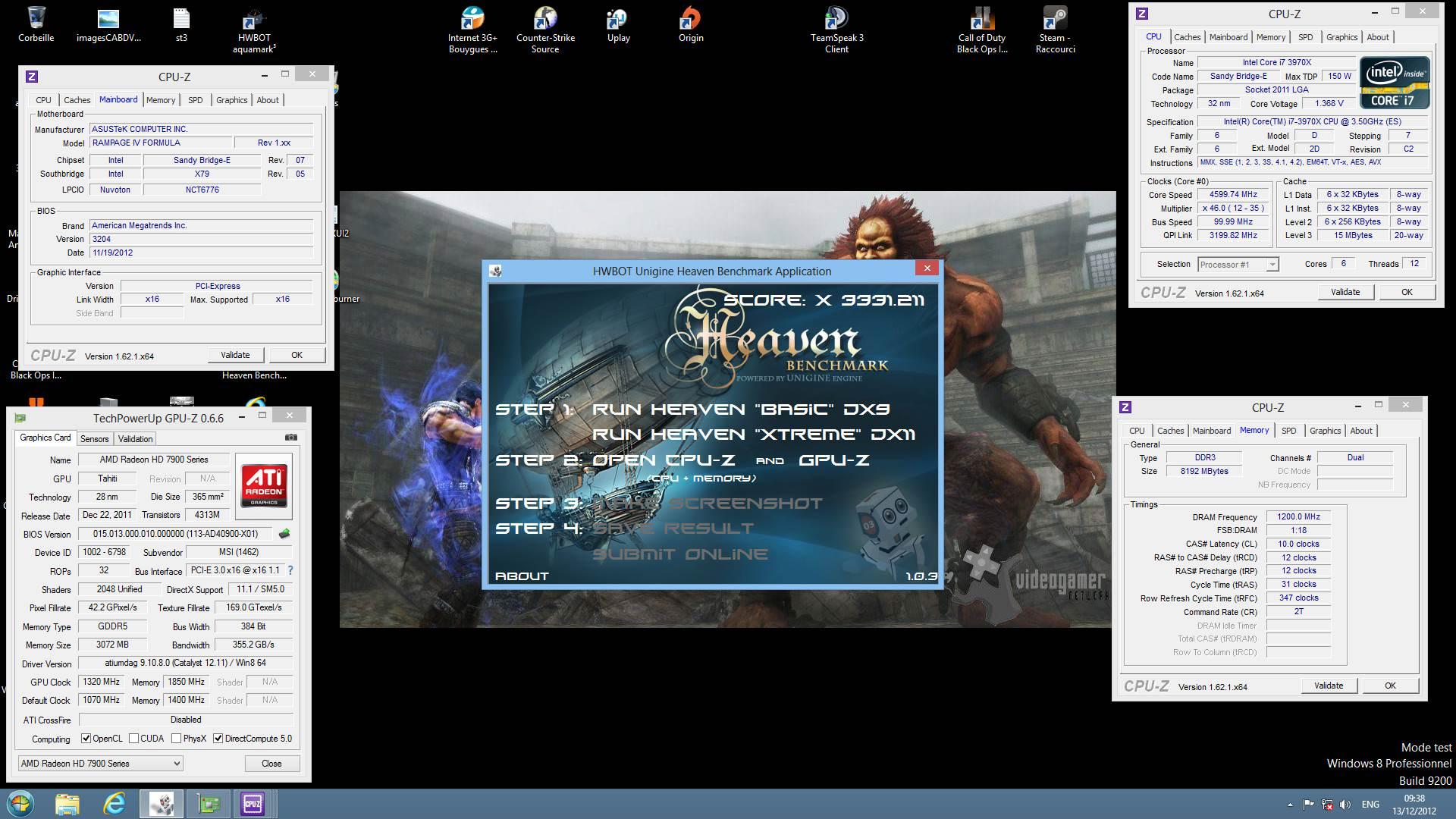
Task: Click Run Heaven "Basic" DX9 step
Action: (740, 409)
